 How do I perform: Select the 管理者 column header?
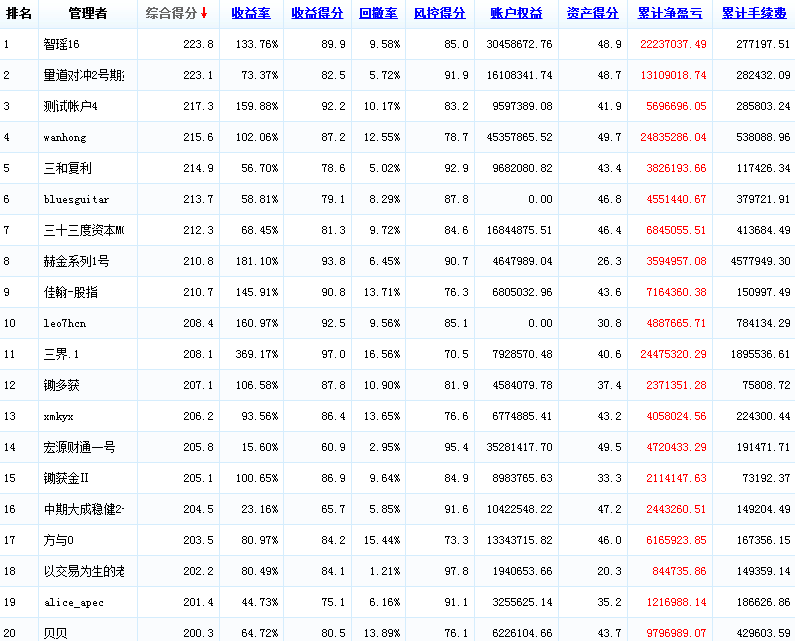point(88,14)
